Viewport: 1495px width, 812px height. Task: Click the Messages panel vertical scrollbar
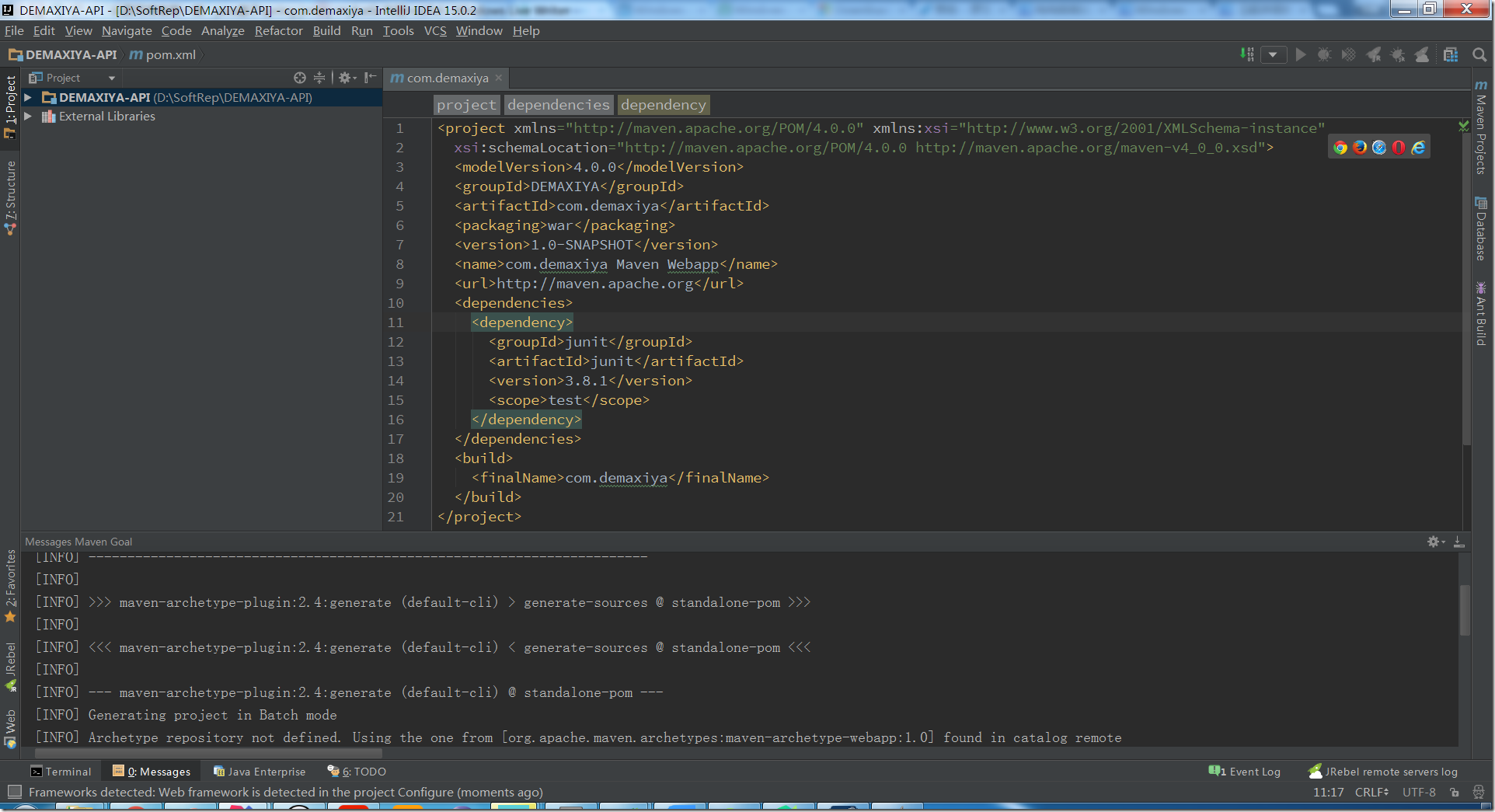coord(1465,611)
